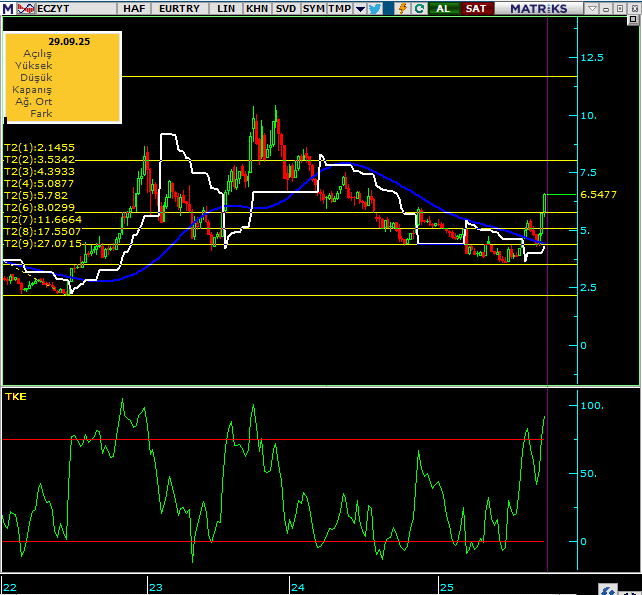Click the small square icon below the close button
The width and height of the screenshot is (642, 595).
click(x=633, y=20)
